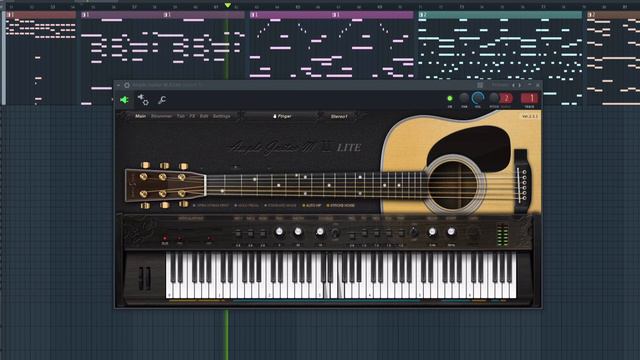Select next preset arrow in plugin title bar
The image size is (640, 360).
(520, 85)
